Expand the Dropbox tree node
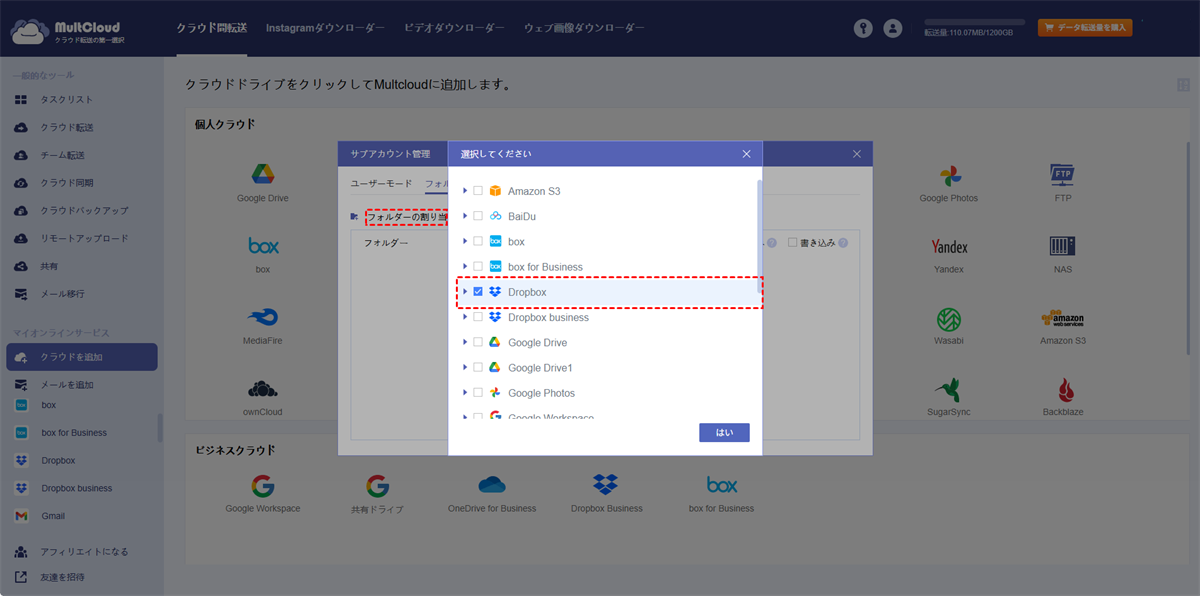 464,292
